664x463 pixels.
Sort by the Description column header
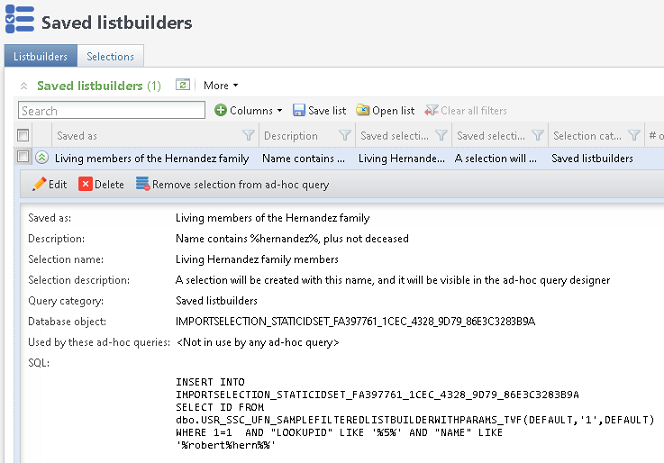coord(291,136)
